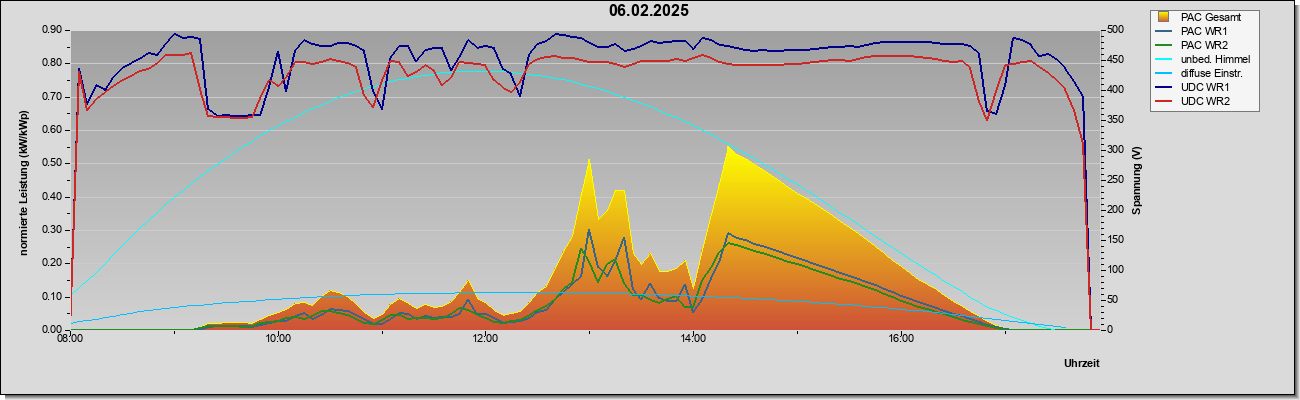Screen dimensions: 1300x400
Task: Click the 16:00 time axis label
Action: 901,338
